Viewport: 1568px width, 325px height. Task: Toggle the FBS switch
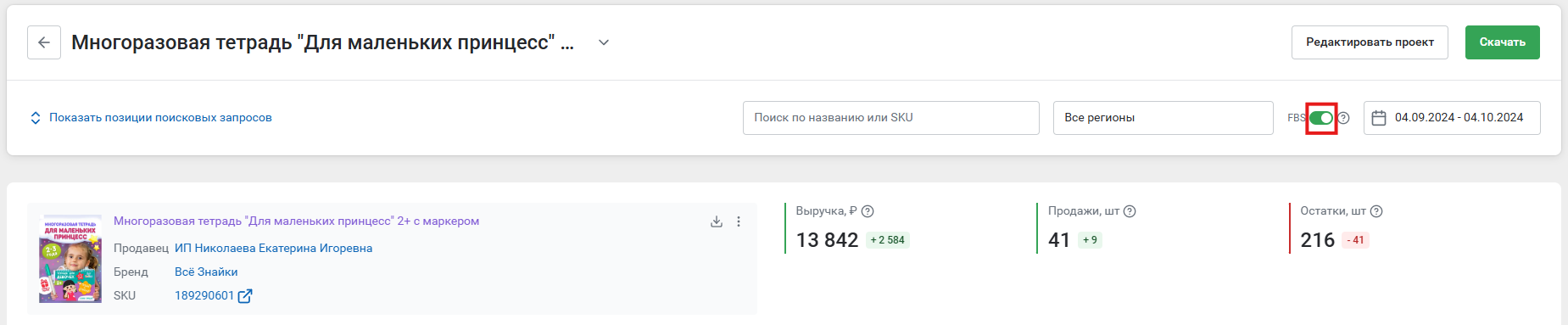coord(1321,118)
